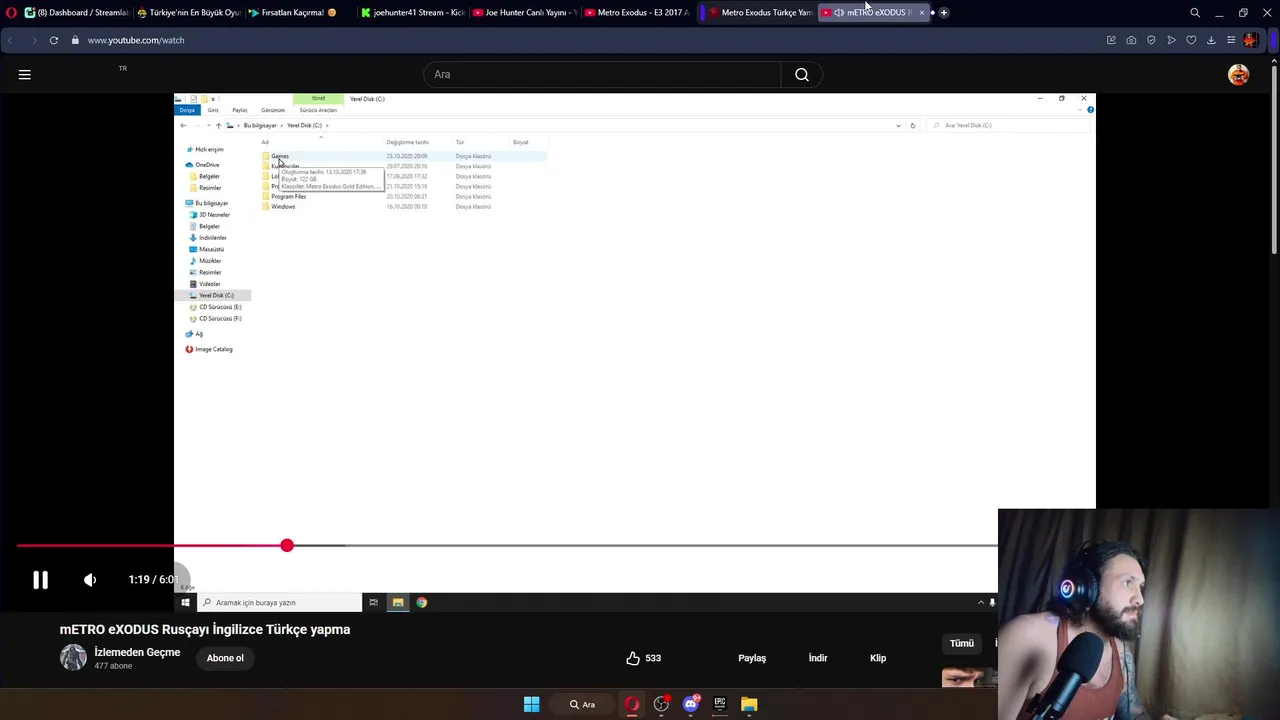Click Chrome icon in video's taskbar
The width and height of the screenshot is (1280, 720).
(x=422, y=602)
